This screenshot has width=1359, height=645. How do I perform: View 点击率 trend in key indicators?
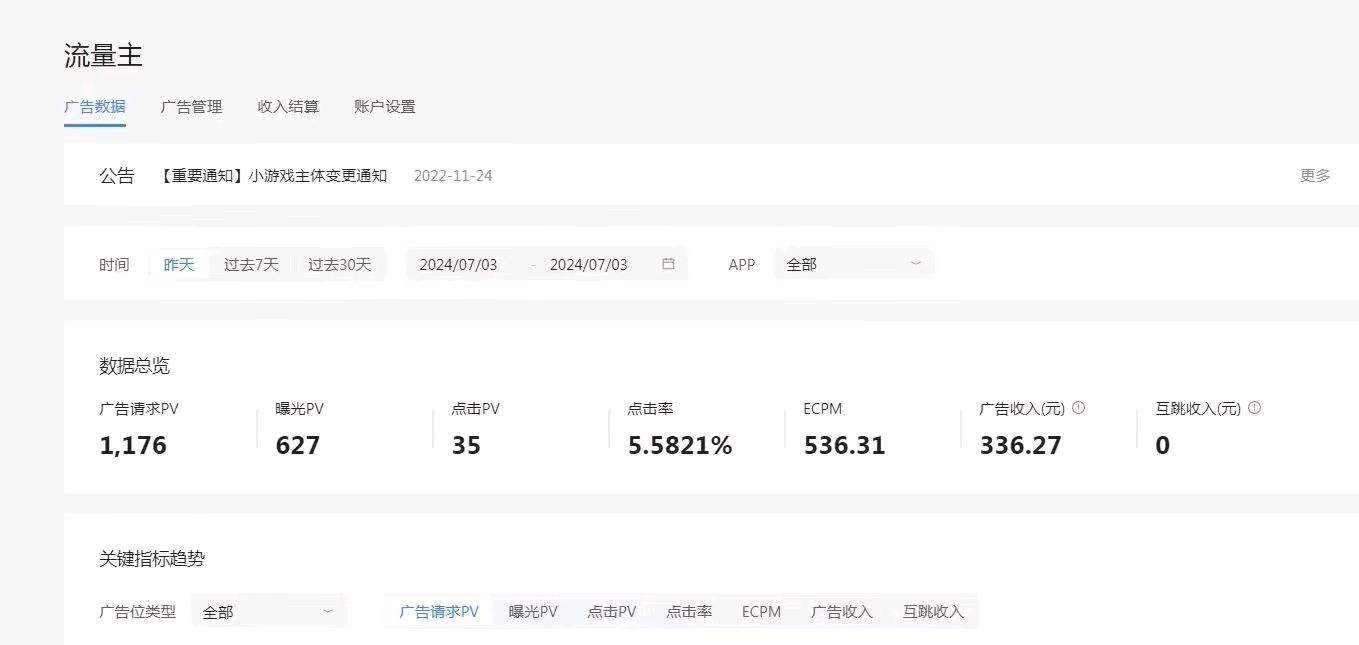coord(687,611)
